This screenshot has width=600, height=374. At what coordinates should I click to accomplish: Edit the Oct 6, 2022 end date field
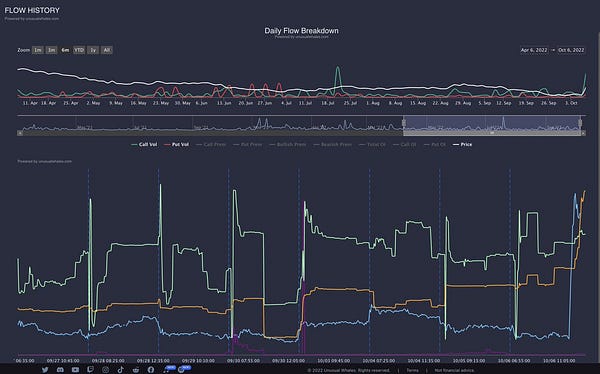coord(571,50)
